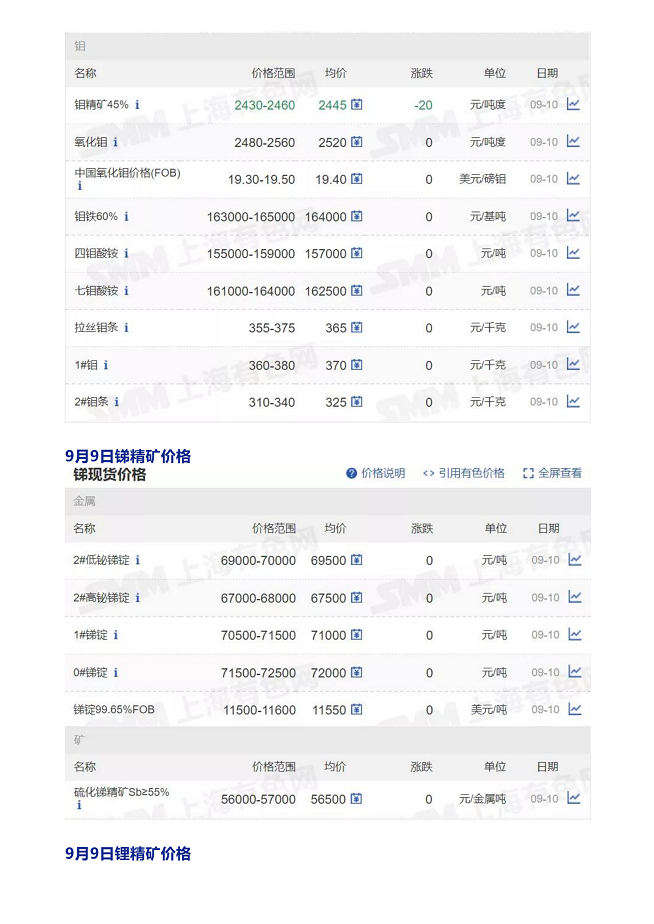This screenshot has width=654, height=924.
Task: Click the info icon beside 七钼酸铵
Action: point(126,291)
